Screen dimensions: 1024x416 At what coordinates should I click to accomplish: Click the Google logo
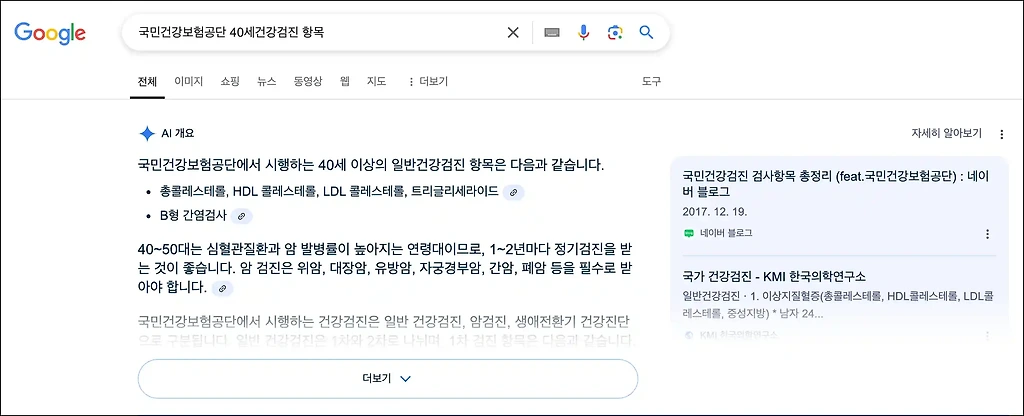click(x=50, y=33)
